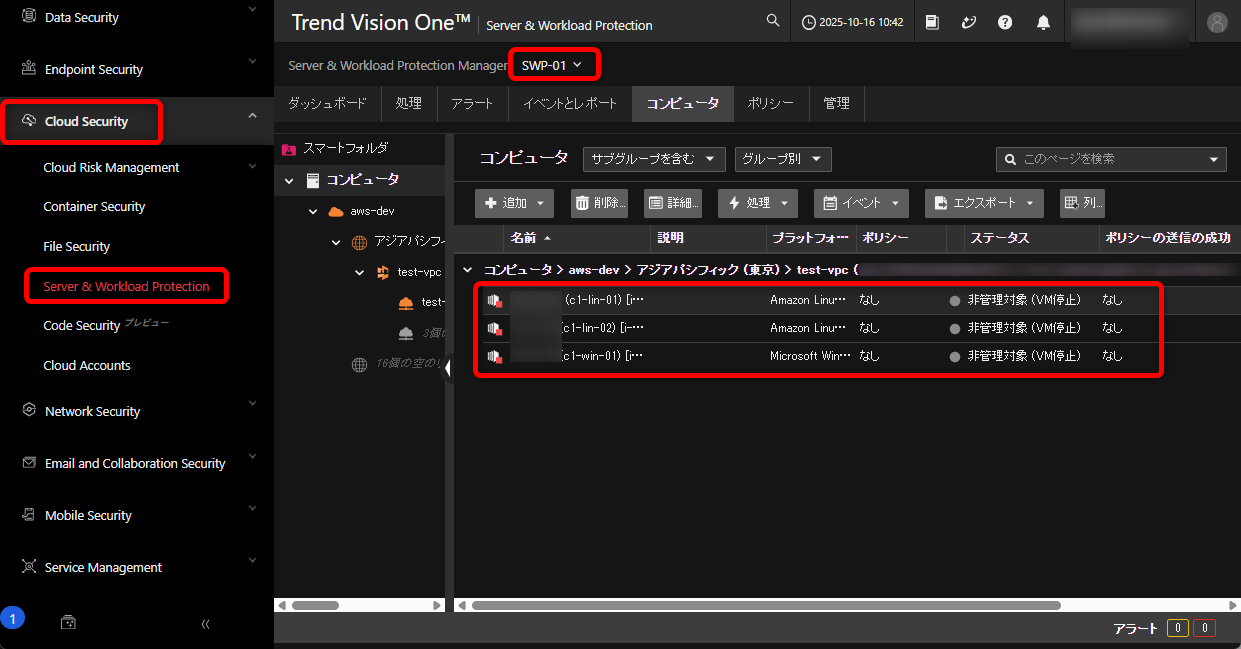Click the Network Security shield icon

(28, 411)
